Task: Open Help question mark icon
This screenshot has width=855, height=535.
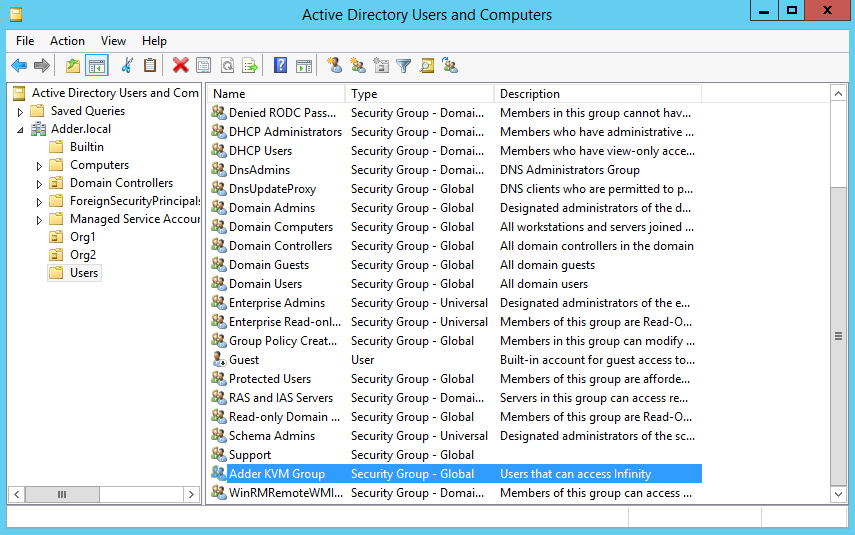Action: (x=280, y=66)
